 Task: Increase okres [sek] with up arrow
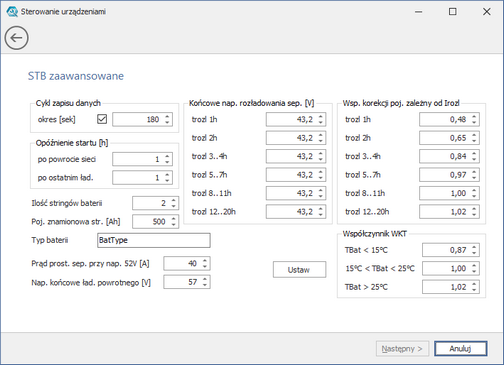click(x=167, y=116)
